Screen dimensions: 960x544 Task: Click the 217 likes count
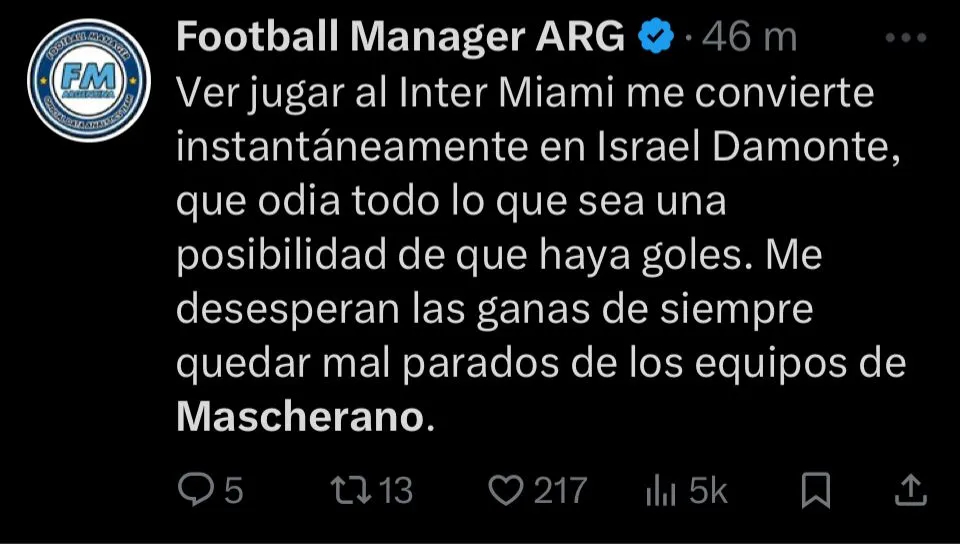coord(559,490)
